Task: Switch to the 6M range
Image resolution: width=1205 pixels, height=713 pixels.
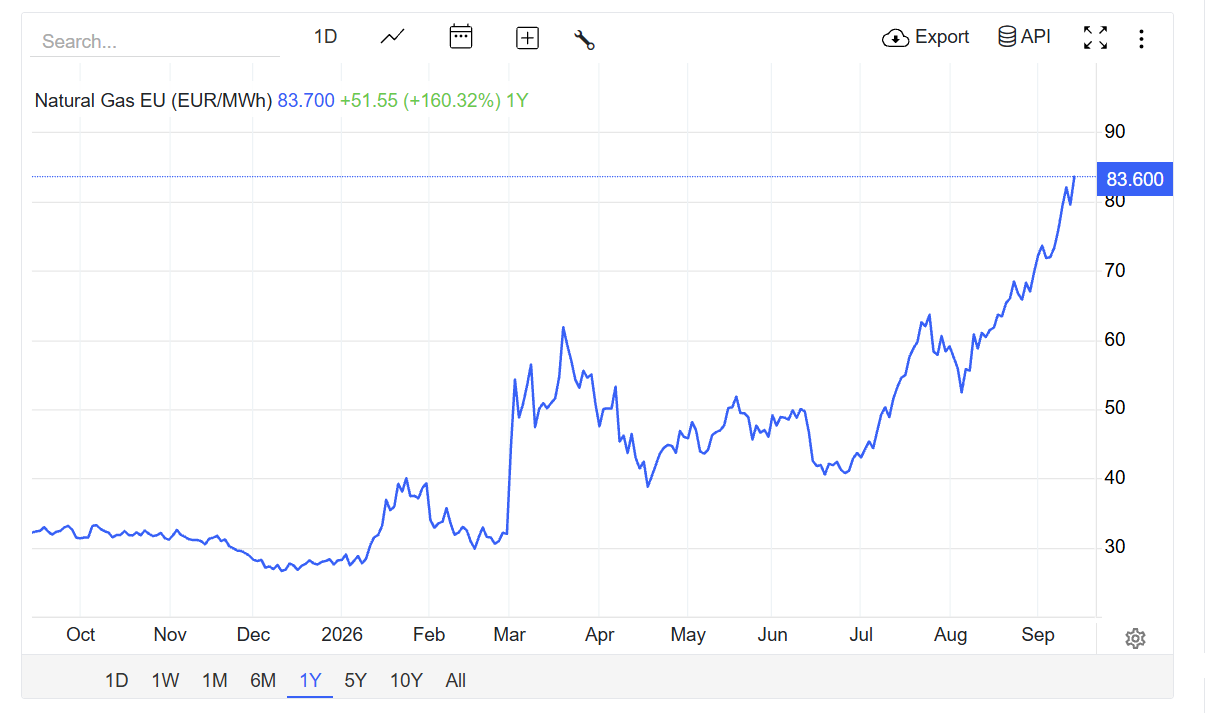Action: [x=263, y=681]
